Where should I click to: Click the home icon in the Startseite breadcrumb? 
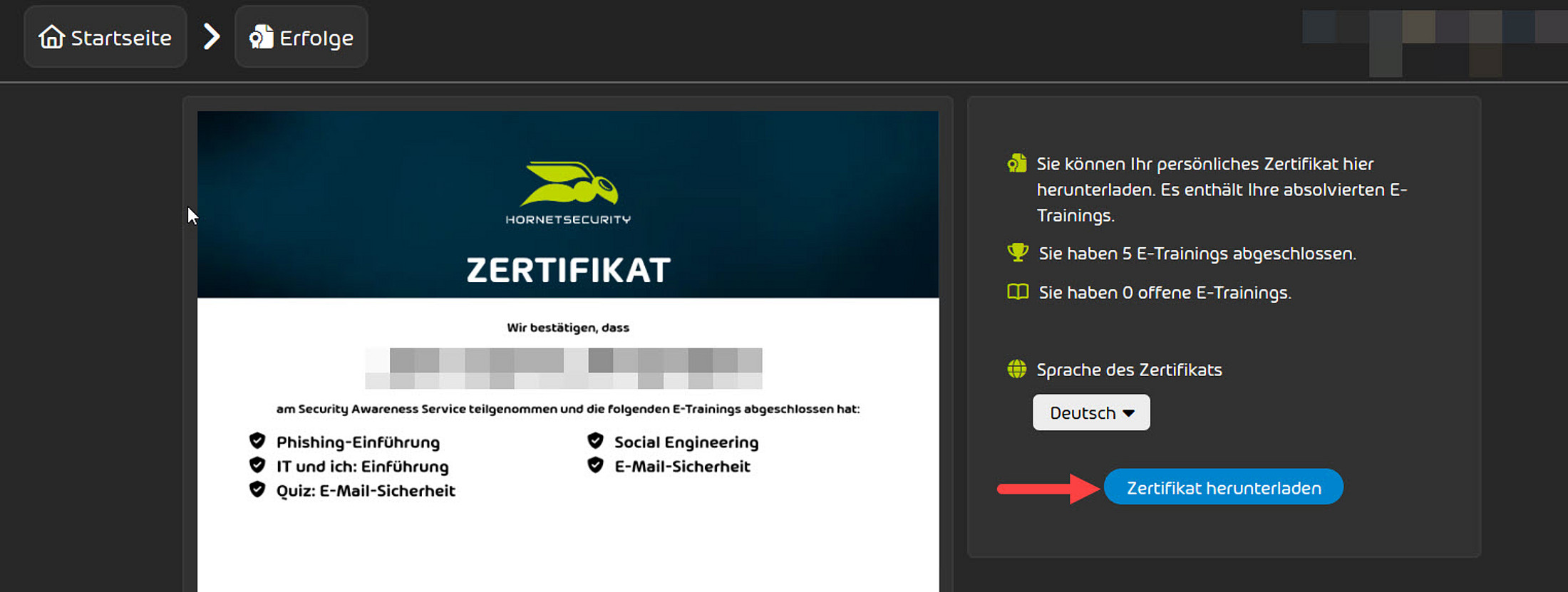point(51,37)
